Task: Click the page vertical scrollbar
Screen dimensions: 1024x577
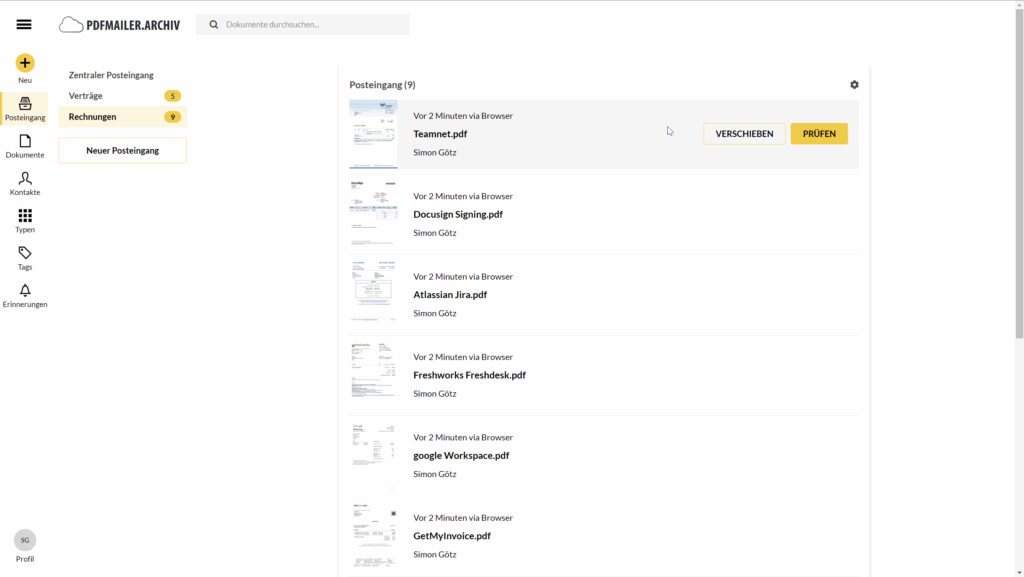Action: click(1019, 172)
